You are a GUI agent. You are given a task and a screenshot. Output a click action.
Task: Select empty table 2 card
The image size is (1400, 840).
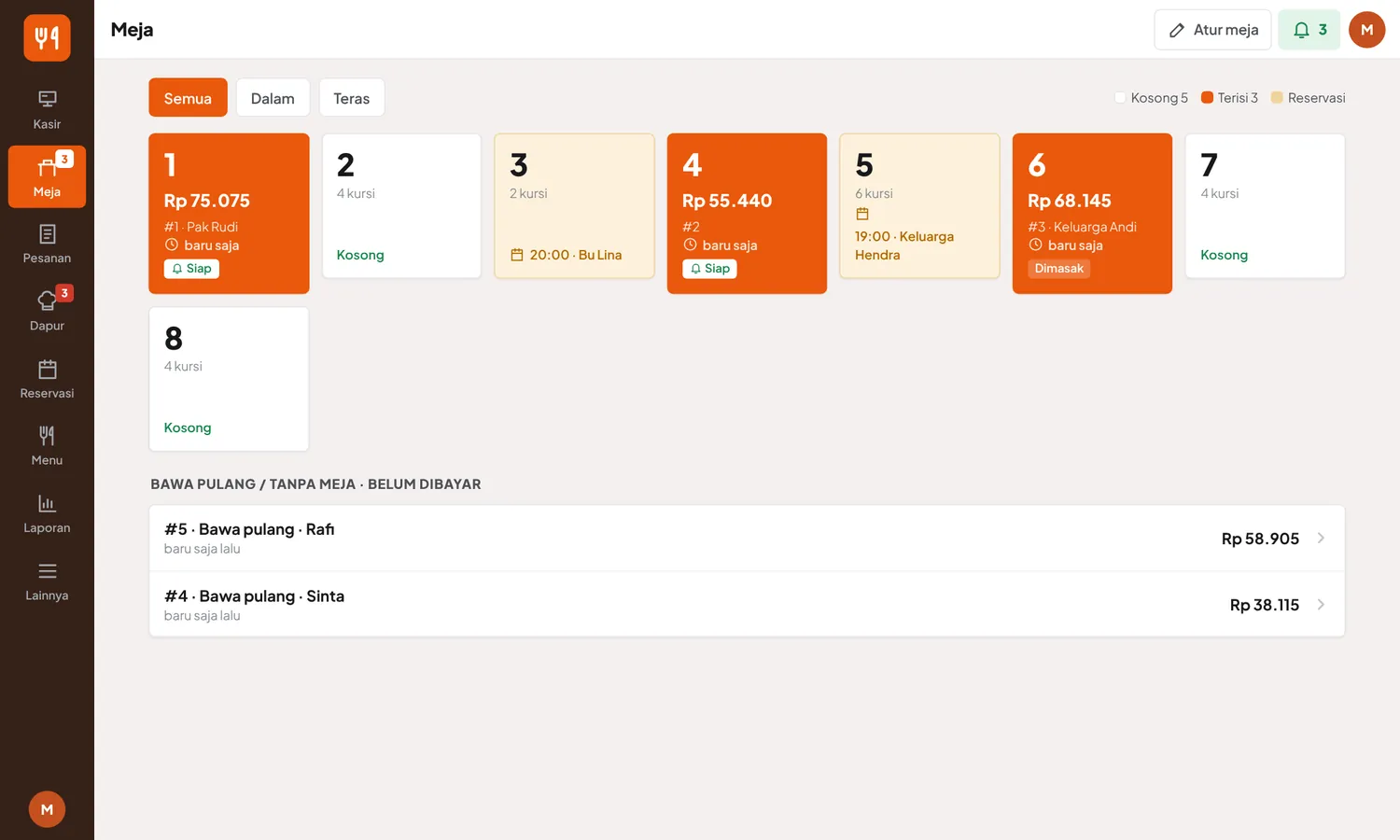(401, 206)
